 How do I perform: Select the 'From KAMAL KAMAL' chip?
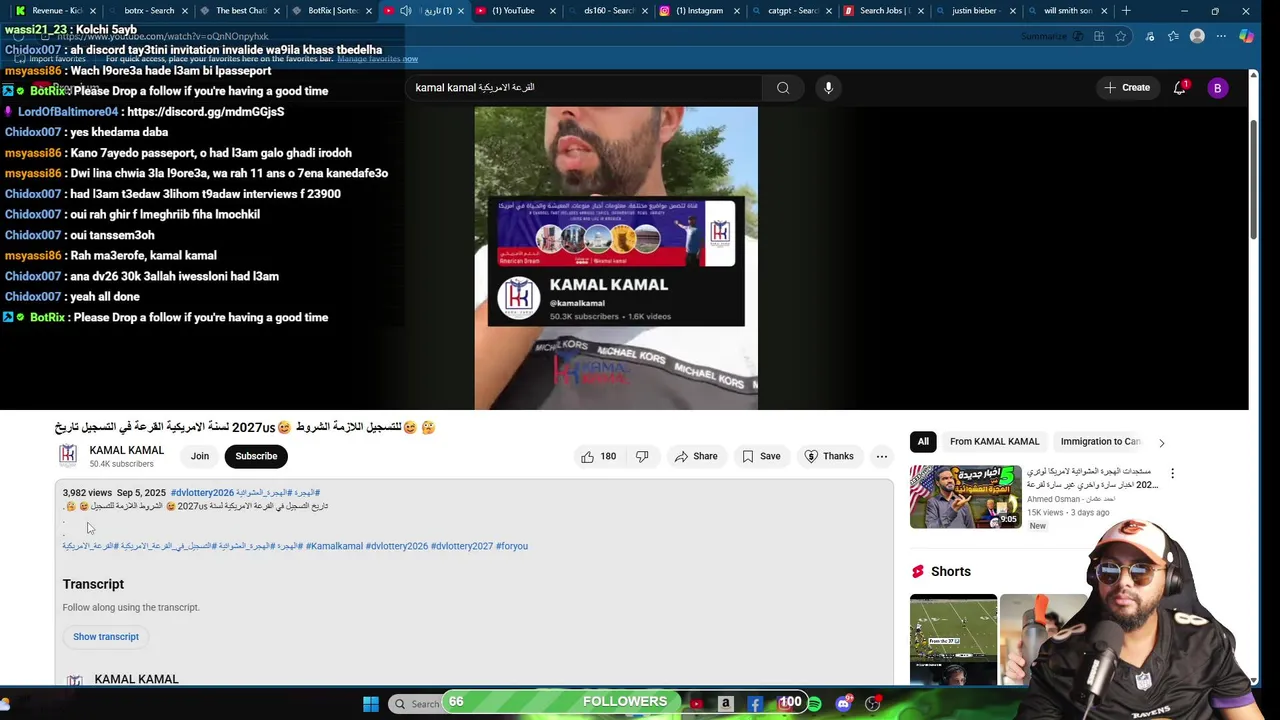click(994, 442)
